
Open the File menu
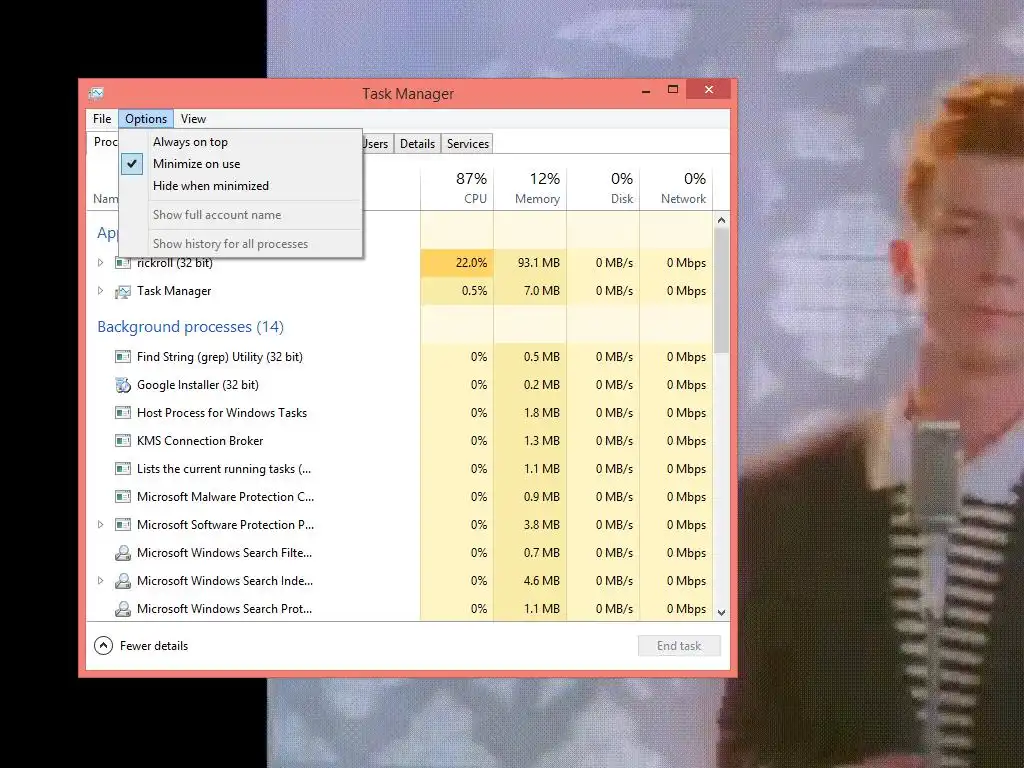tap(102, 119)
